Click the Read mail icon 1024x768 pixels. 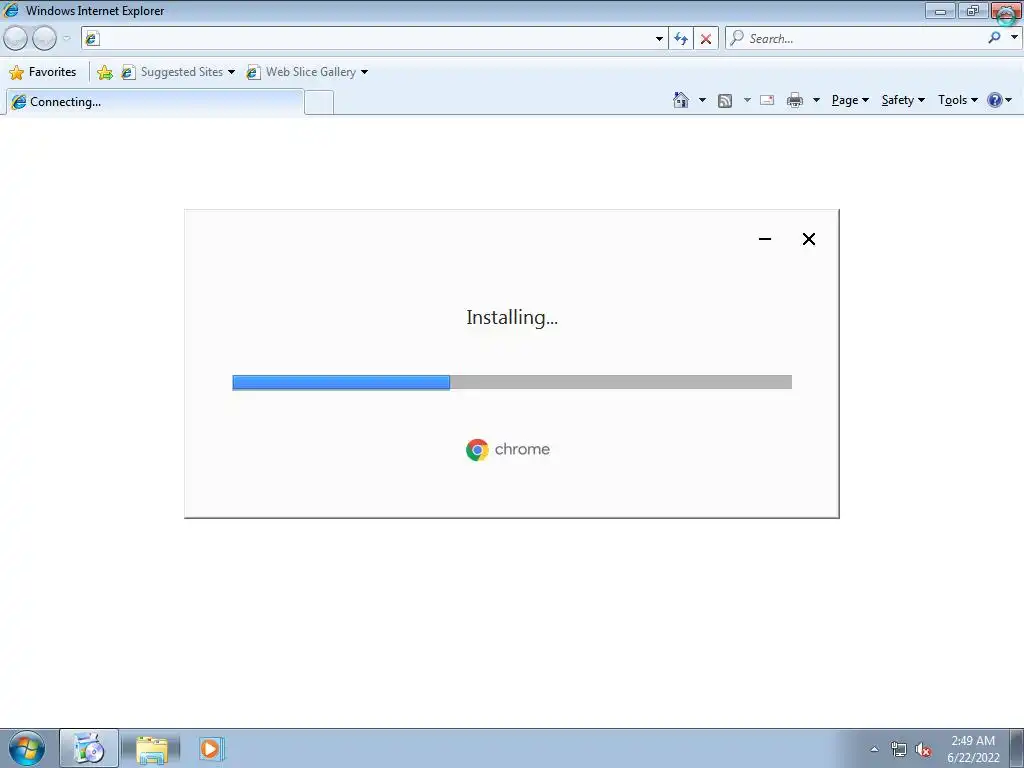767,100
